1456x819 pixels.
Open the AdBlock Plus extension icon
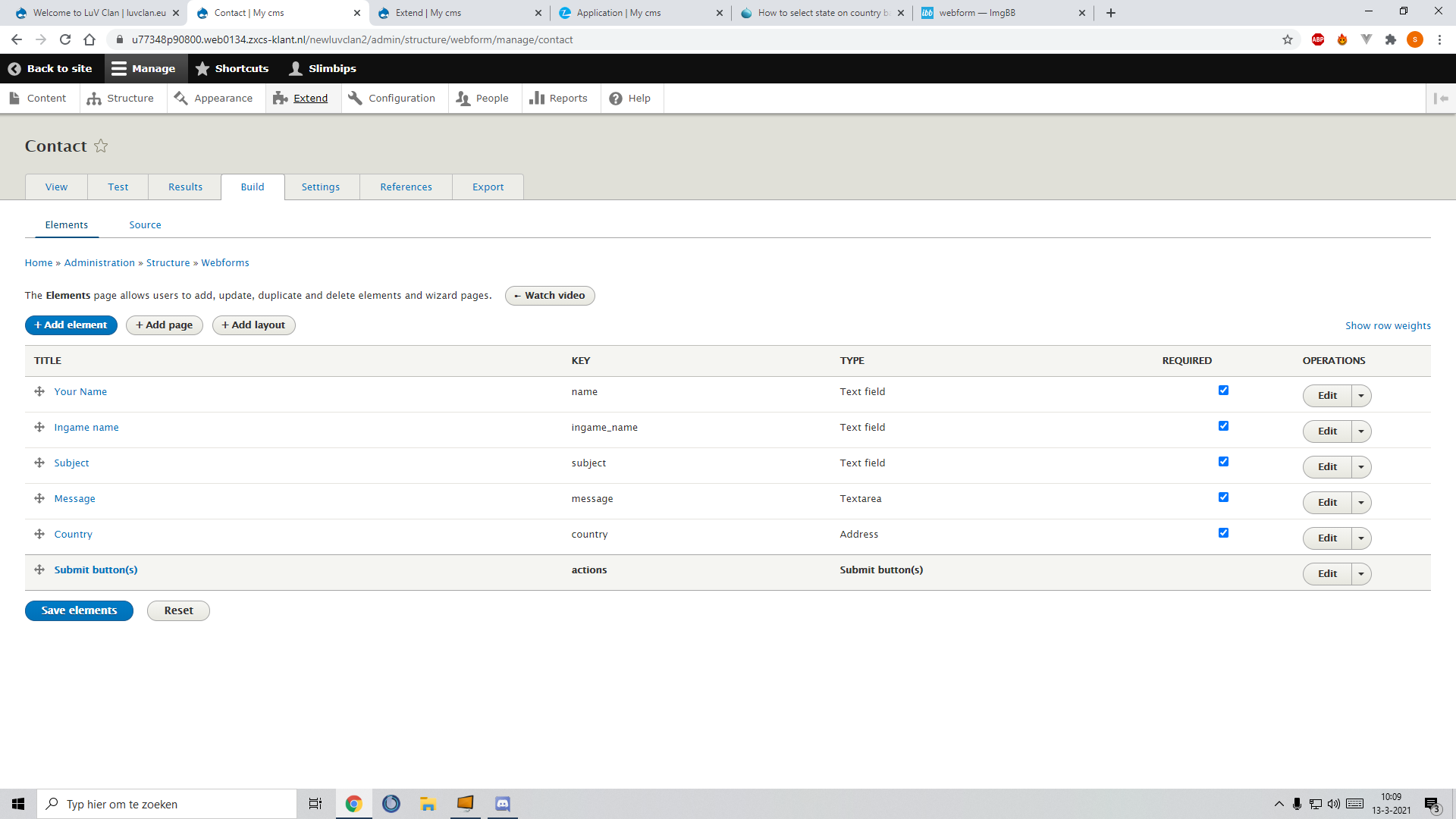click(1318, 39)
